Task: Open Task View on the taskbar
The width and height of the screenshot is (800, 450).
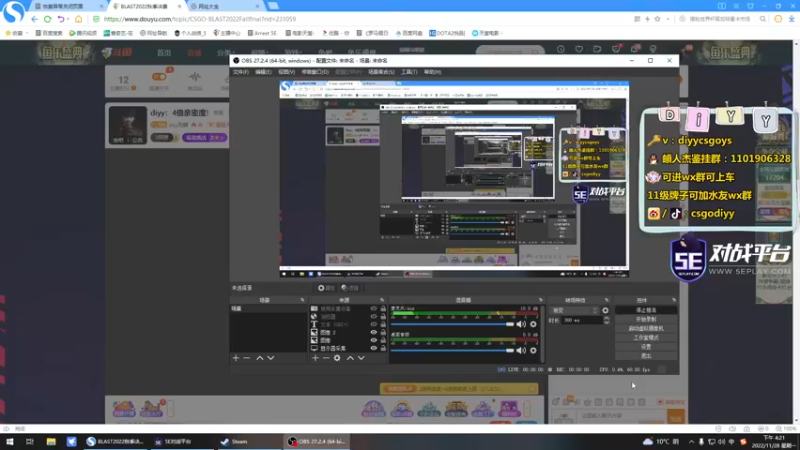Action: [30, 442]
